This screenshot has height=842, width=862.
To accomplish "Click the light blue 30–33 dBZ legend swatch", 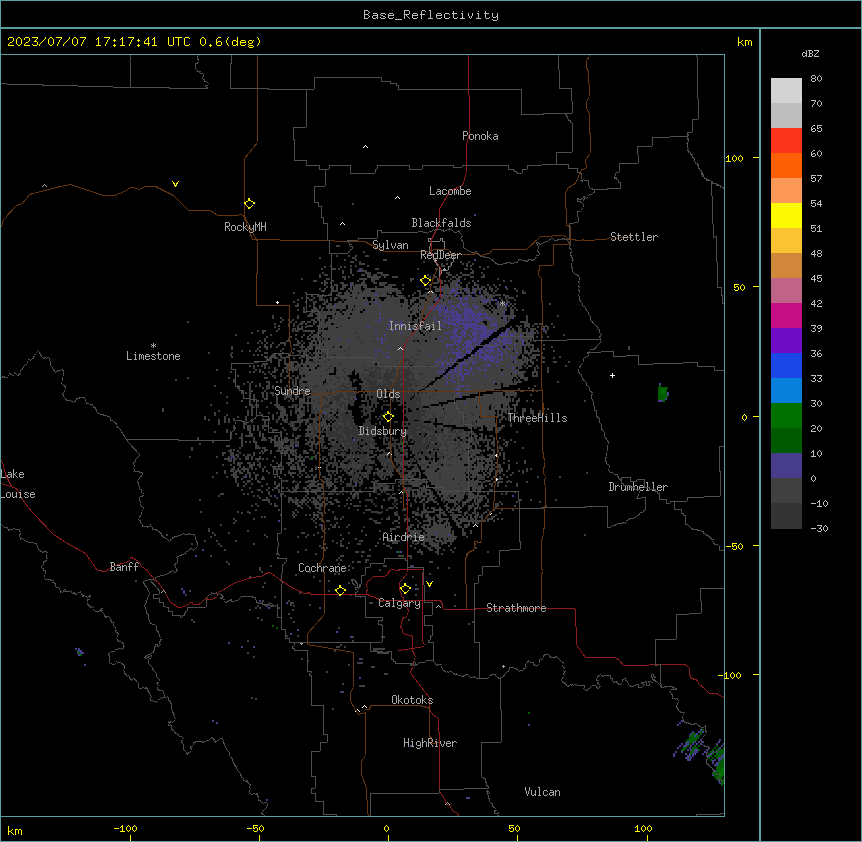I will point(786,391).
